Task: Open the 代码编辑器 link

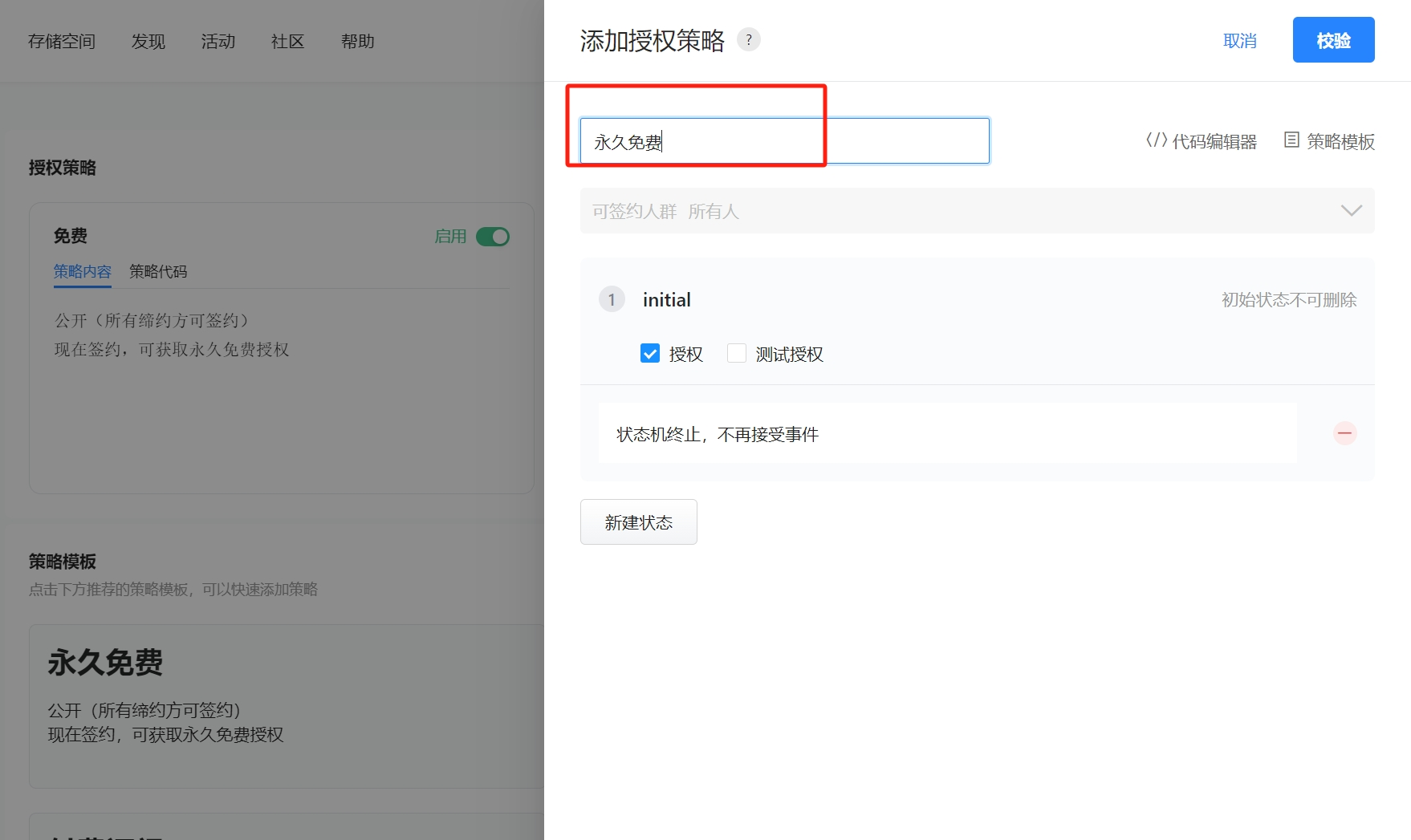Action: coord(1202,141)
